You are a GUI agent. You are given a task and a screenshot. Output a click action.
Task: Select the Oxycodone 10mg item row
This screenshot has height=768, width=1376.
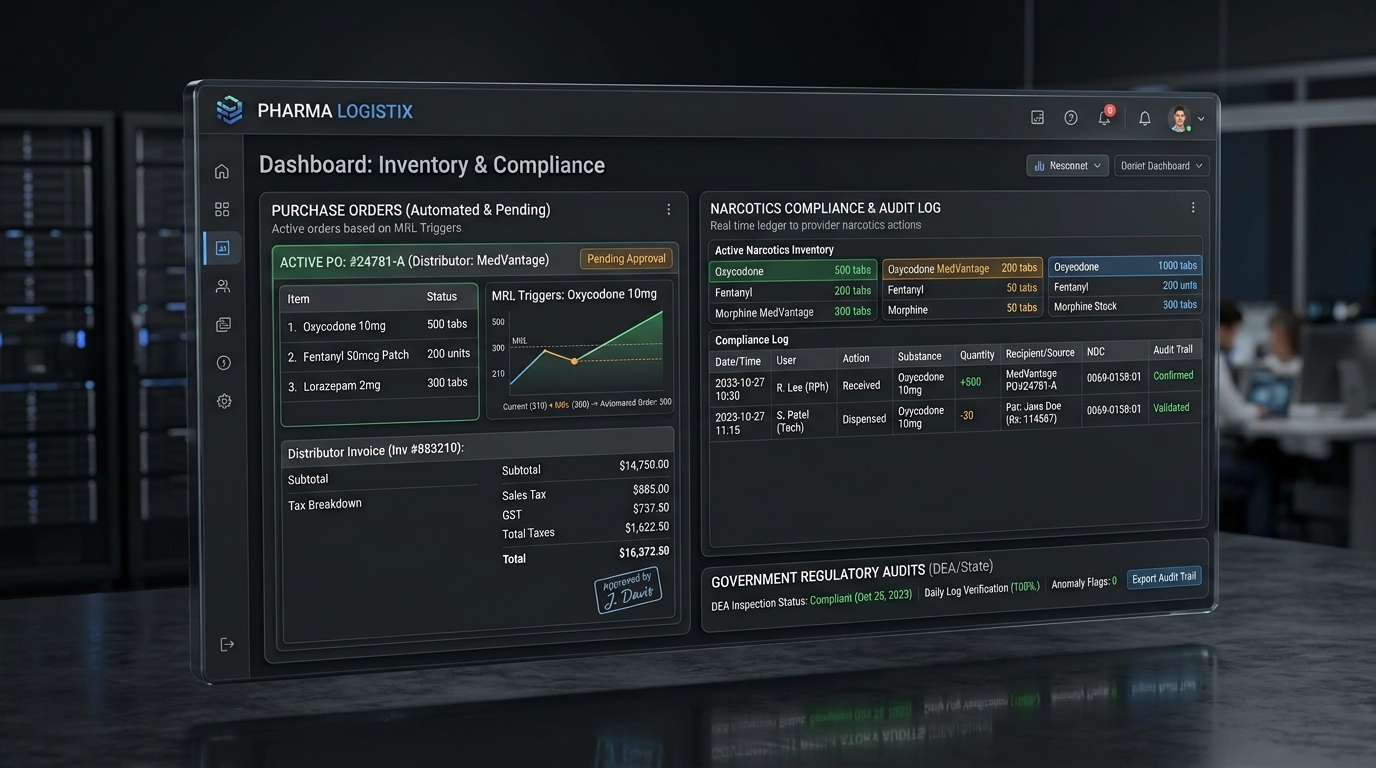coord(379,325)
